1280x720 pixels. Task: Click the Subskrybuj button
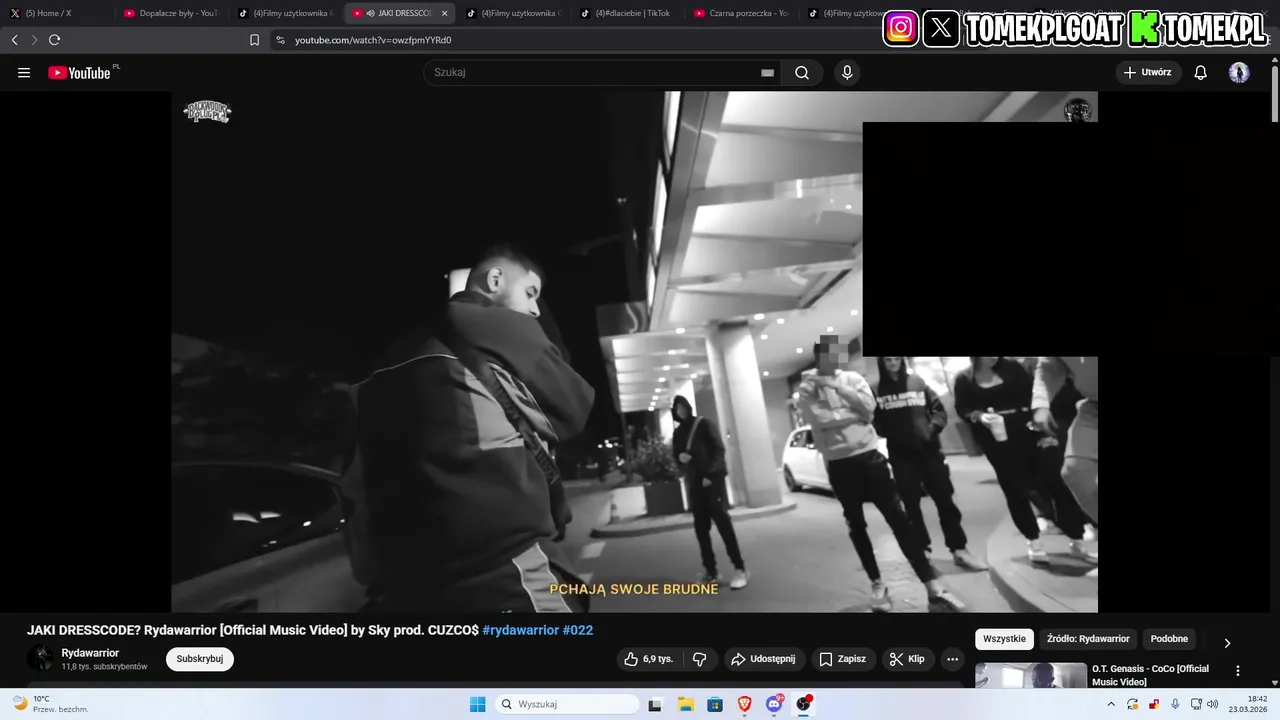click(200, 659)
